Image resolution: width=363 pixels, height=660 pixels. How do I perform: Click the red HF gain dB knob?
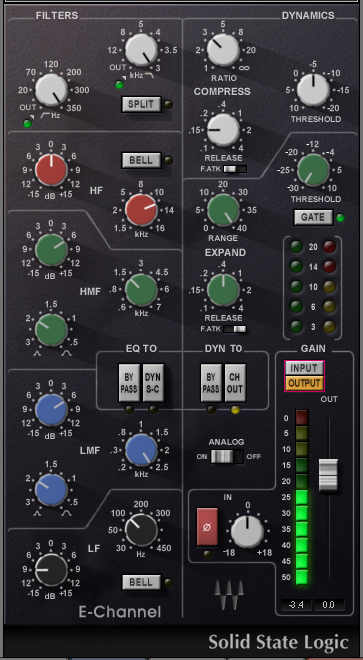coord(51,170)
